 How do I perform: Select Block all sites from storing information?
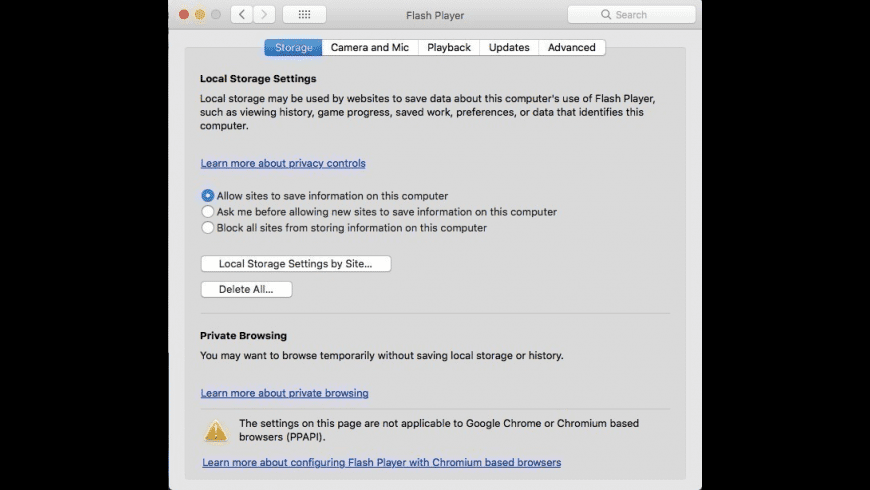(x=208, y=228)
